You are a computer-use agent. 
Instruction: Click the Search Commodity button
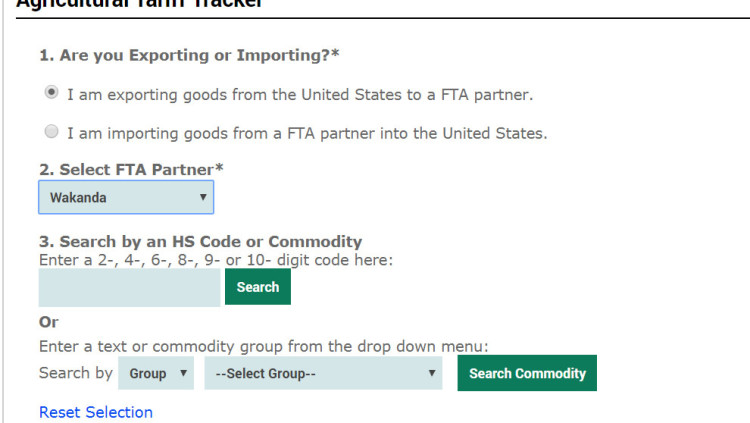(x=527, y=373)
